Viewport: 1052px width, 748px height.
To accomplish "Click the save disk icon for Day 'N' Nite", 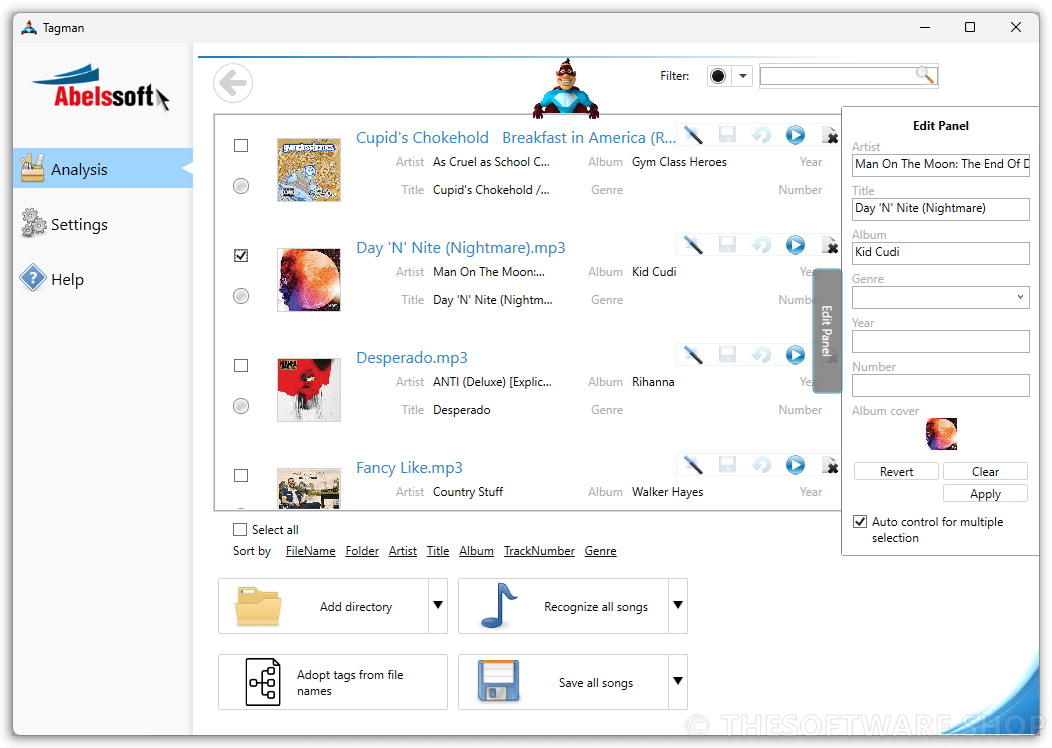I will [x=727, y=245].
